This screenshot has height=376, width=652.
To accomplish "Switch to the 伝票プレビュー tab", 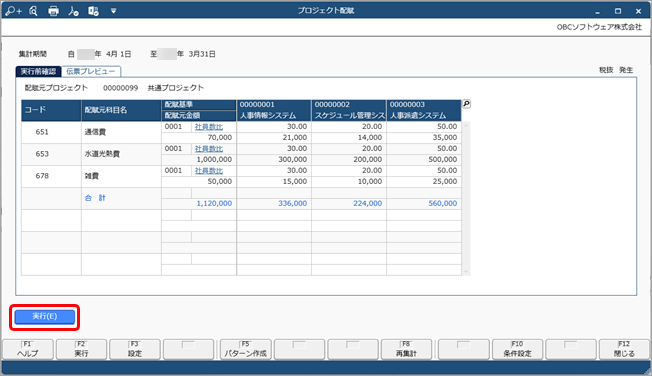I will pyautogui.click(x=91, y=72).
